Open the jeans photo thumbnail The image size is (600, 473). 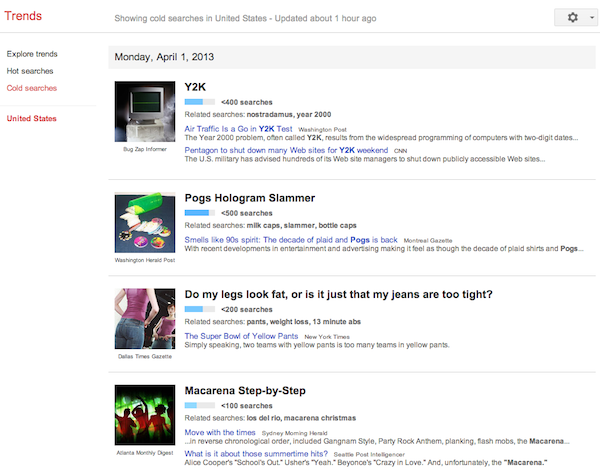coord(145,319)
